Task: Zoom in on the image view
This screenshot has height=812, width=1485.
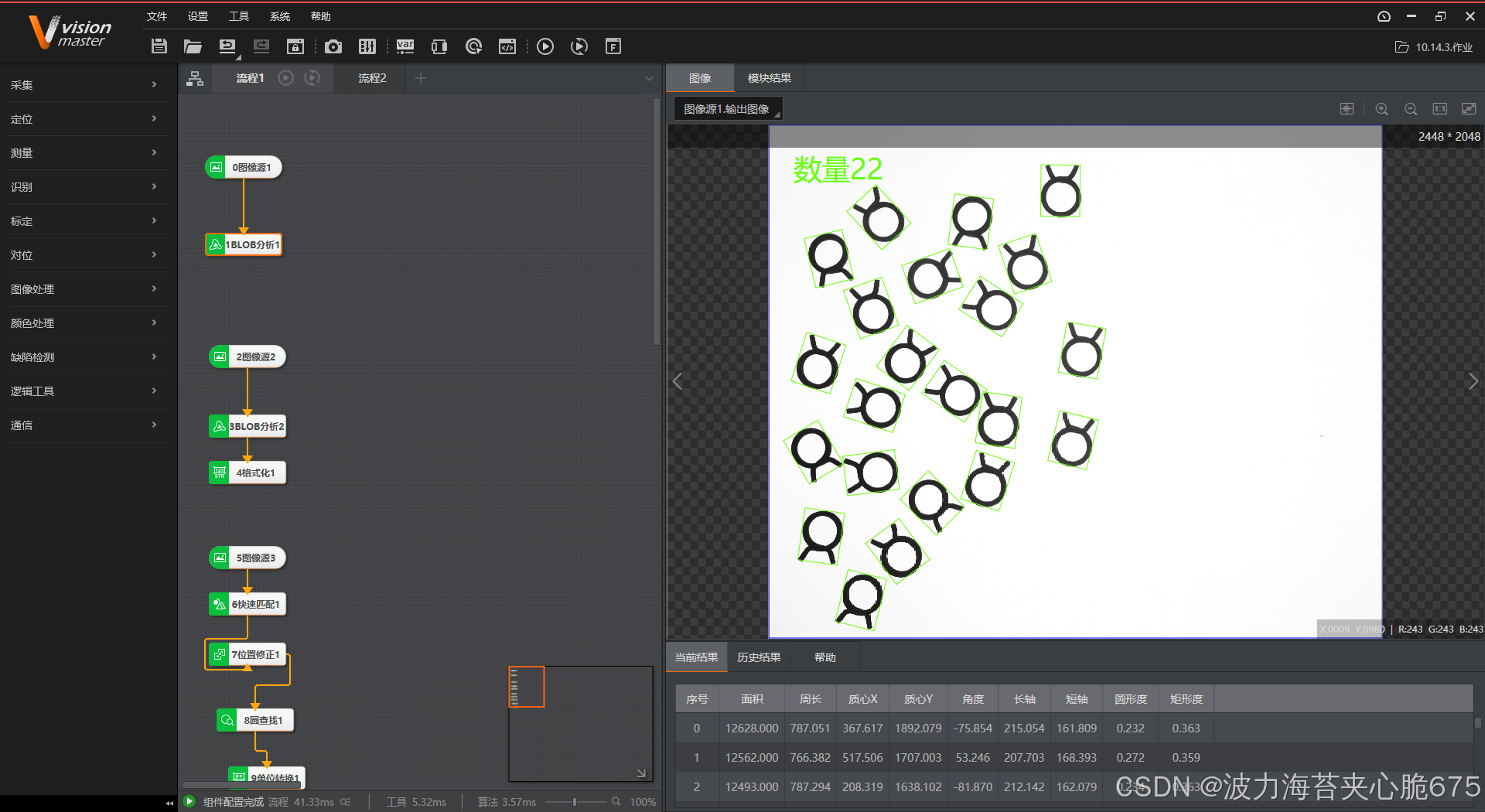Action: tap(1382, 109)
